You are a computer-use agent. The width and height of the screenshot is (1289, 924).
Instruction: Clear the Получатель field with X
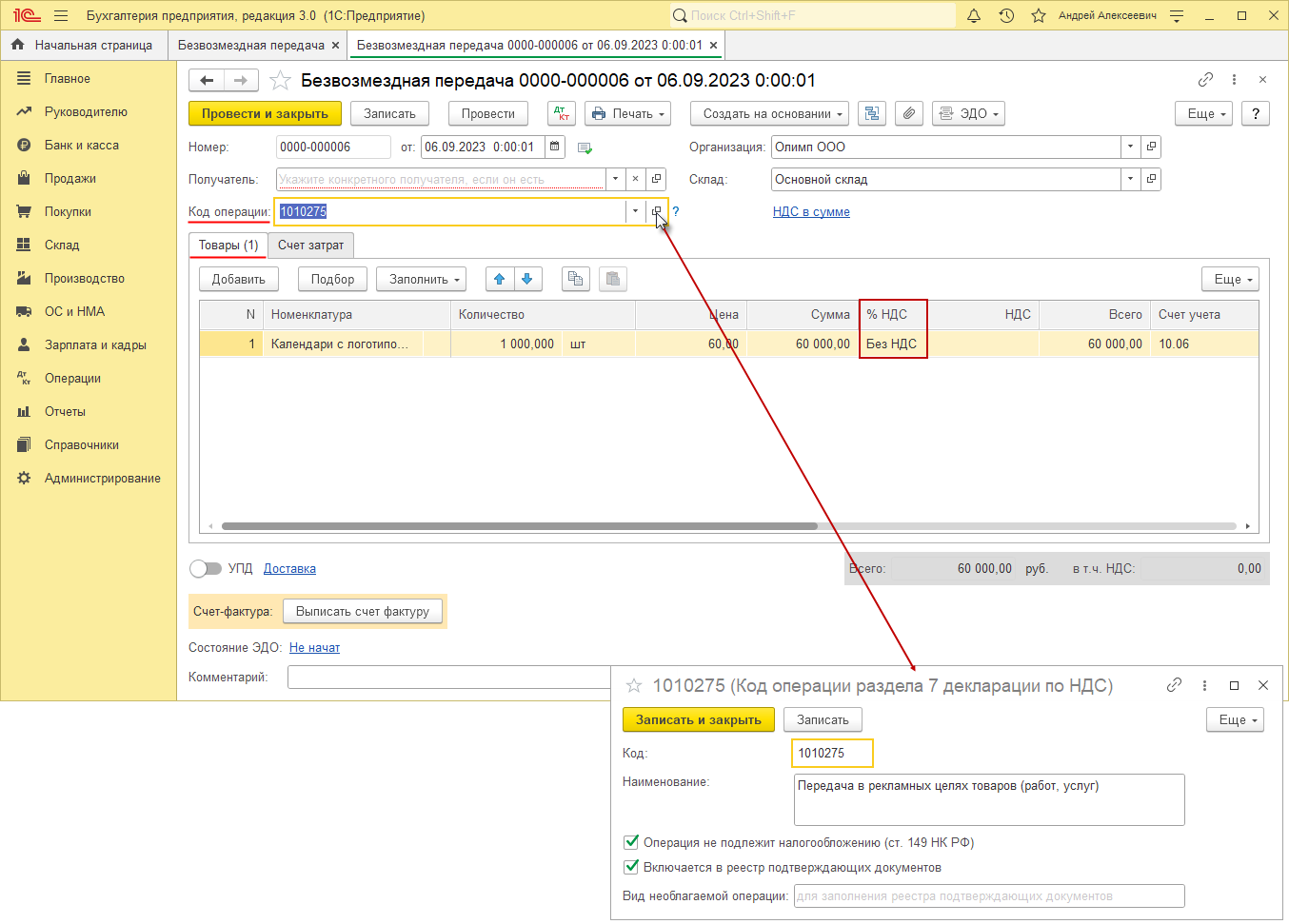coord(635,179)
